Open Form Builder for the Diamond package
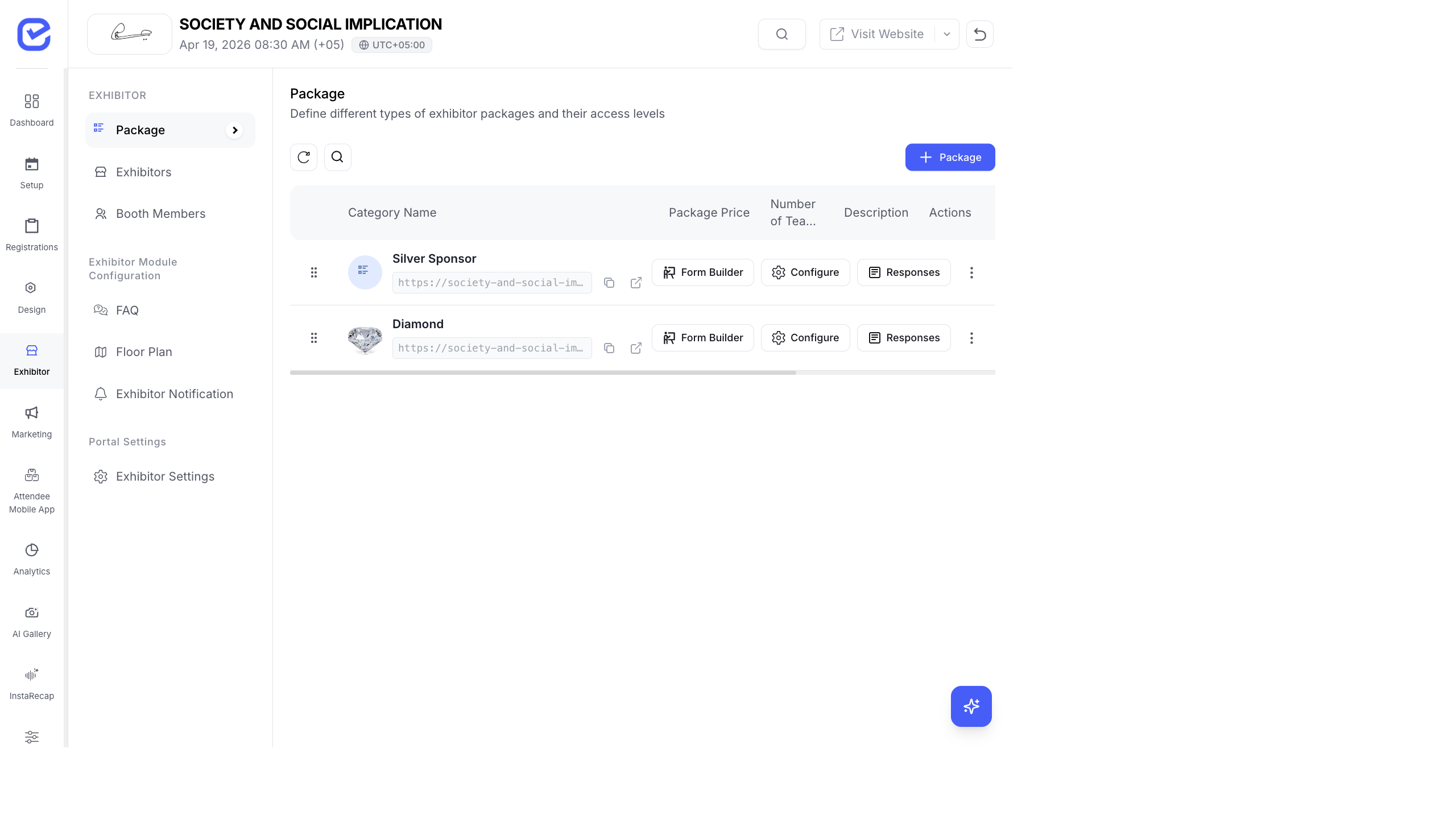 [x=702, y=337]
